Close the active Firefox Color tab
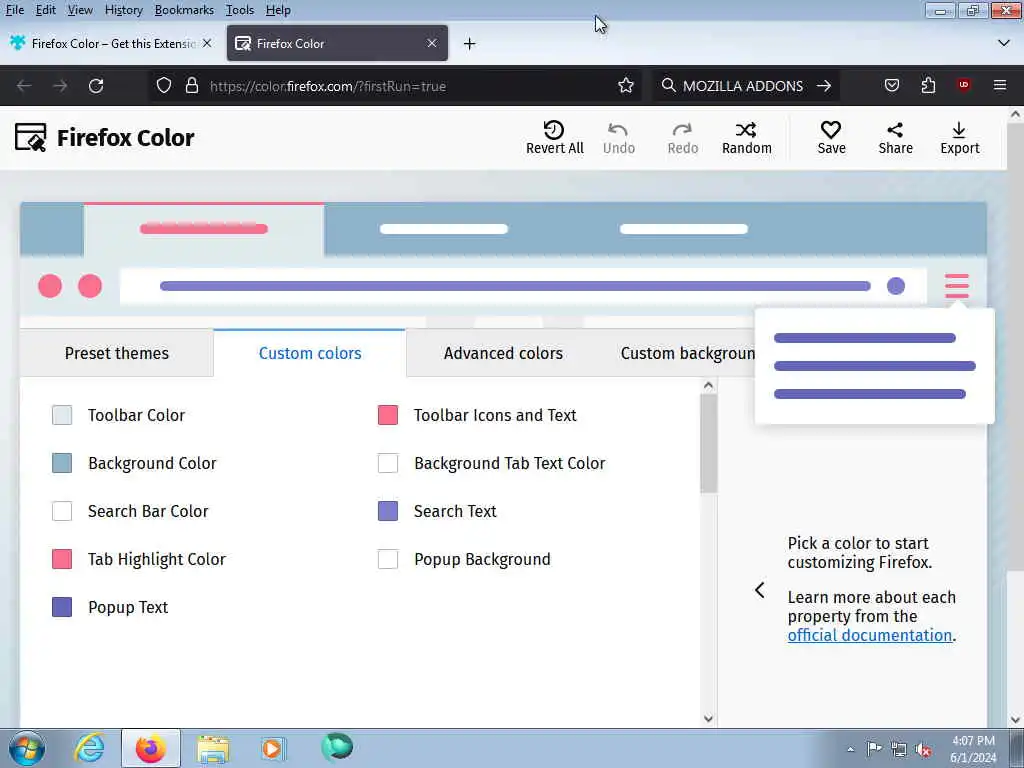Screen dimensions: 1024x768 (432, 43)
